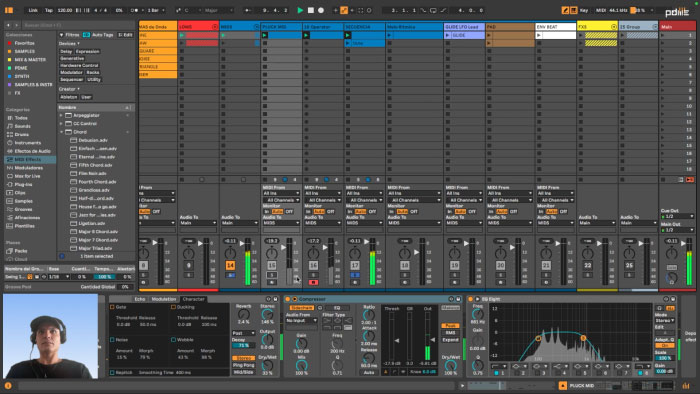Collapse the Devices filter group
This screenshot has height=394, width=700.
(x=69, y=43)
